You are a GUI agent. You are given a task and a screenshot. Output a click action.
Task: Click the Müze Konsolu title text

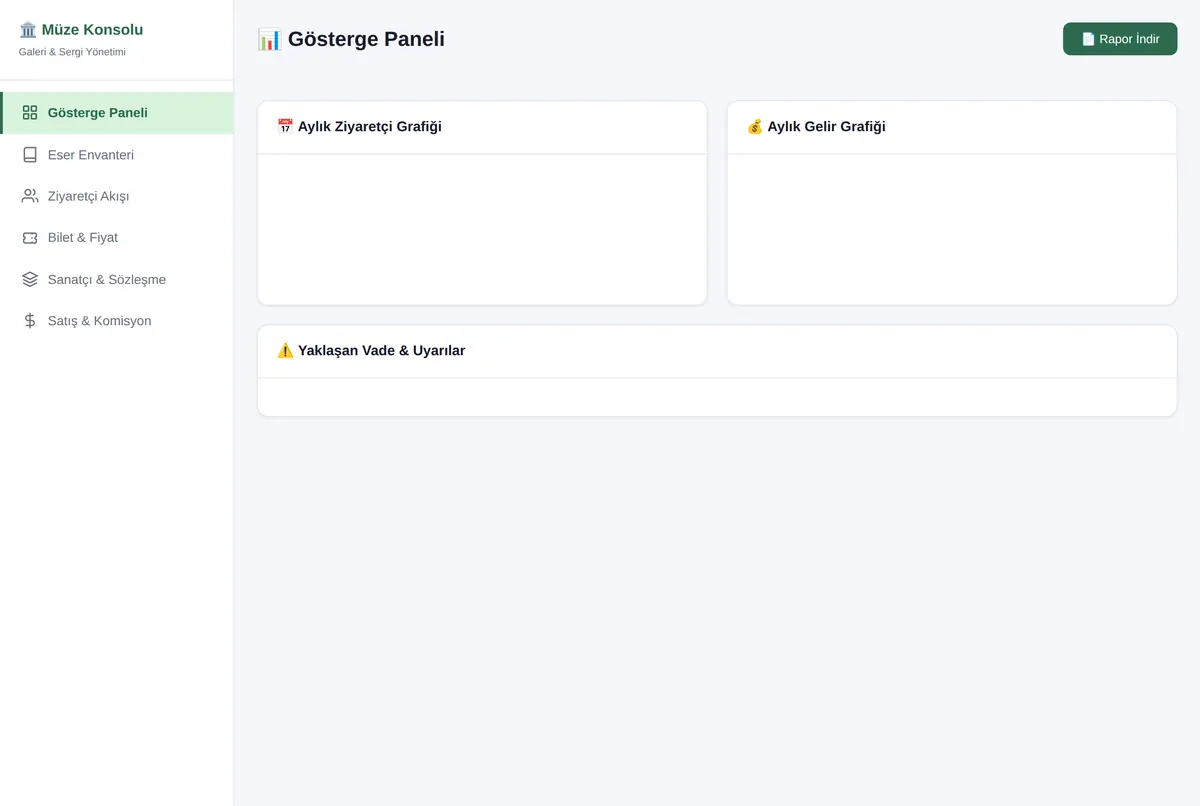tap(92, 30)
